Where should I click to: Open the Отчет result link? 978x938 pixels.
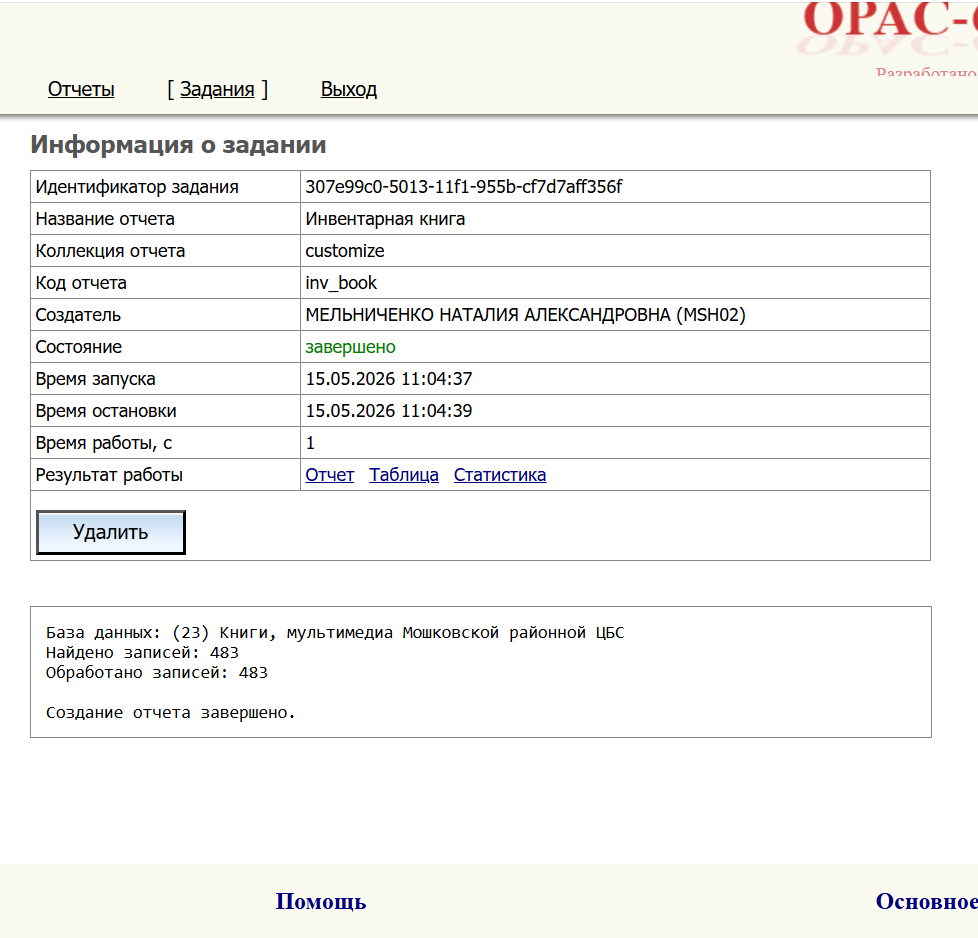coord(329,475)
